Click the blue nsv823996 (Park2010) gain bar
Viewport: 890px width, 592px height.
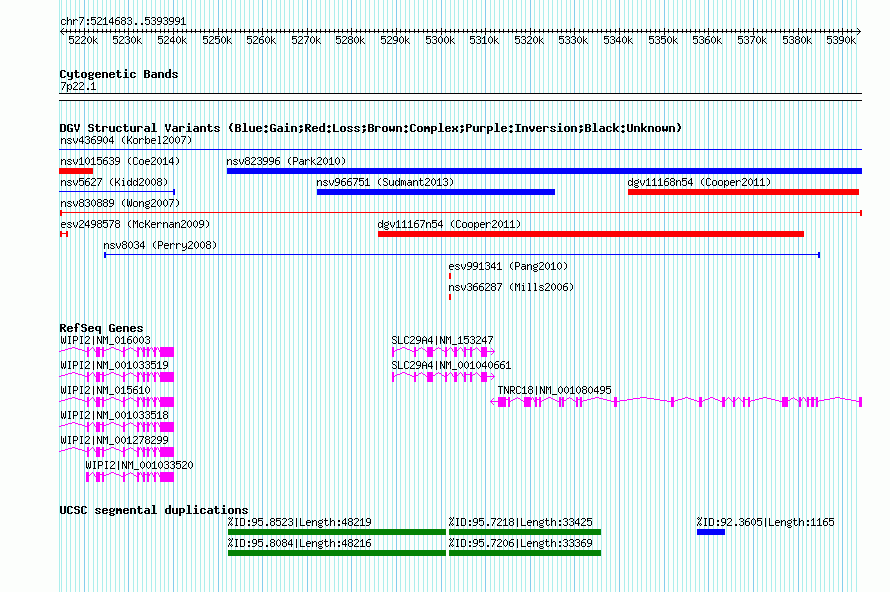(544, 171)
